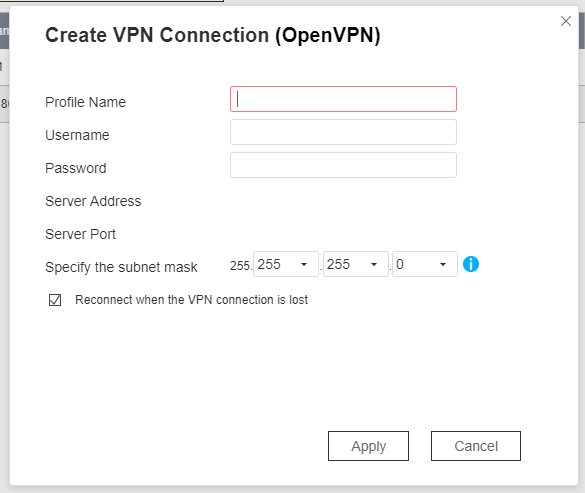The width and height of the screenshot is (585, 493).
Task: Click the Username label text
Action: [x=77, y=135]
